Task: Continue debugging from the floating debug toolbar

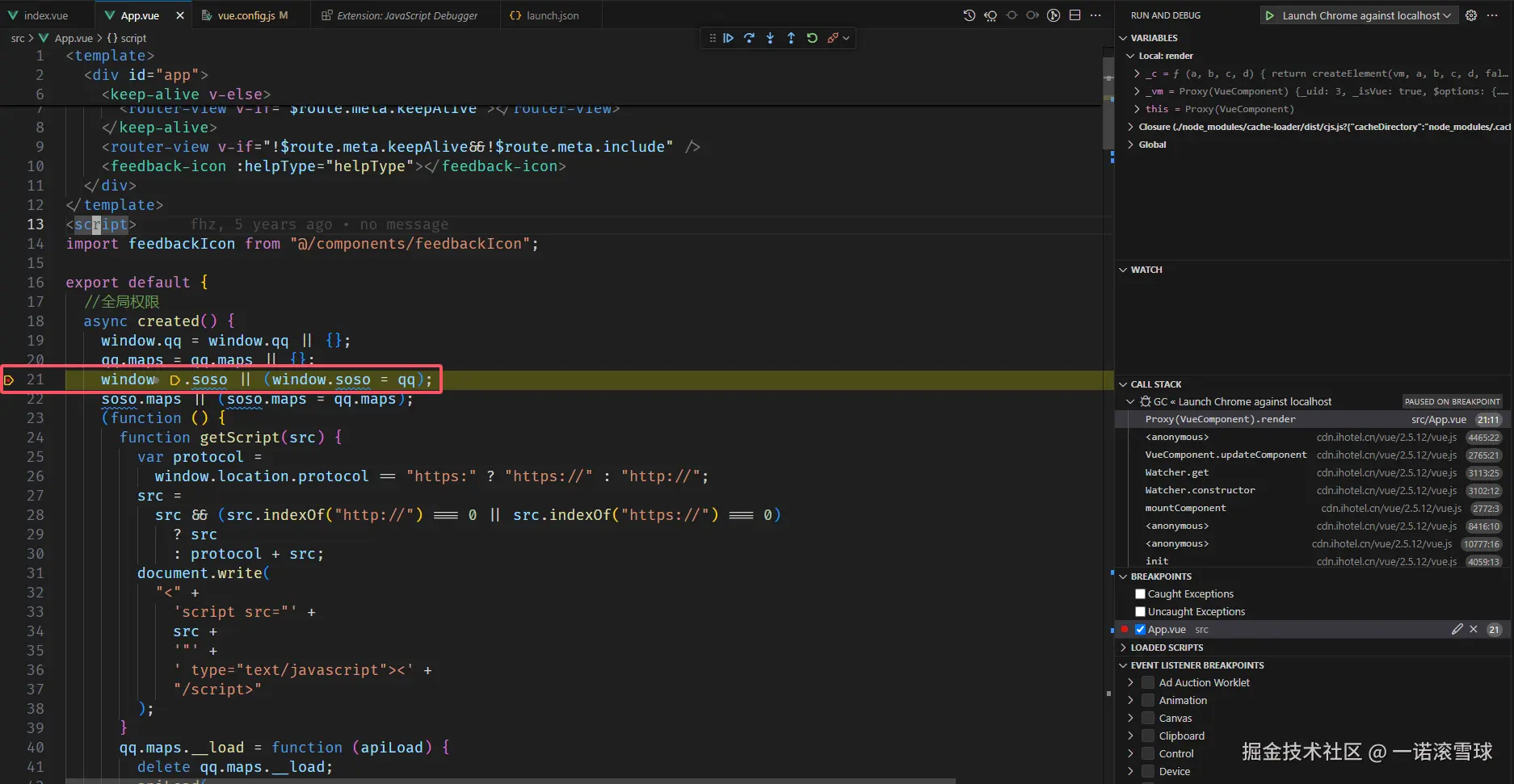Action: click(729, 38)
